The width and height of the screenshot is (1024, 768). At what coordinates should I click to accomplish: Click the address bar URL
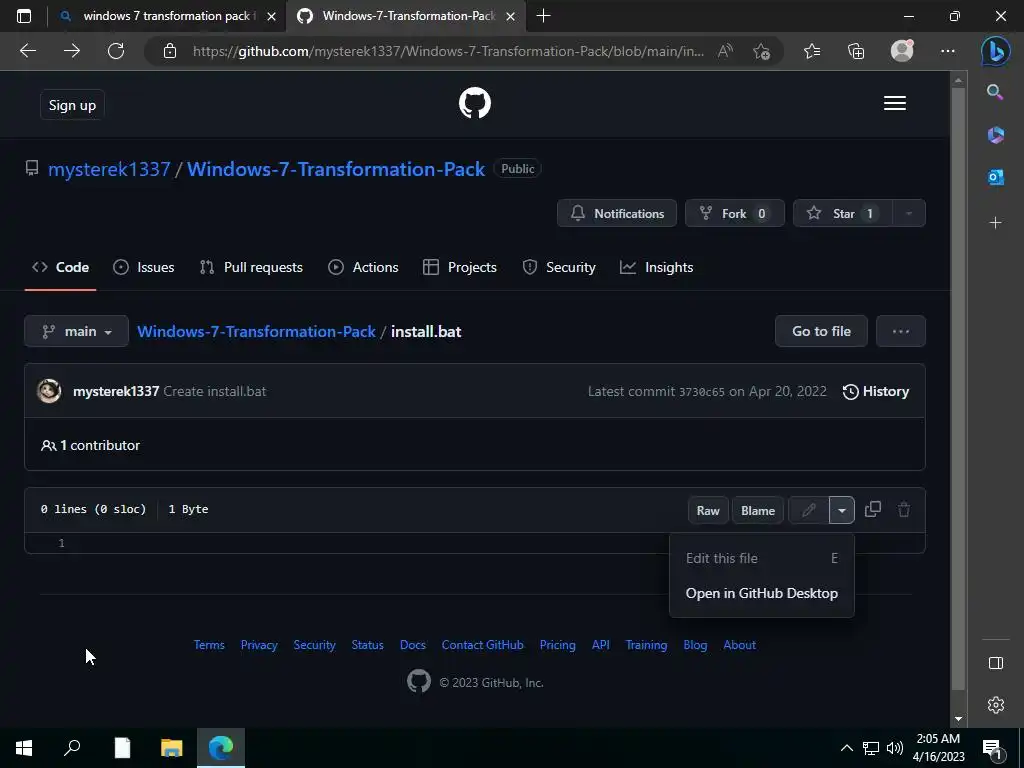(448, 51)
